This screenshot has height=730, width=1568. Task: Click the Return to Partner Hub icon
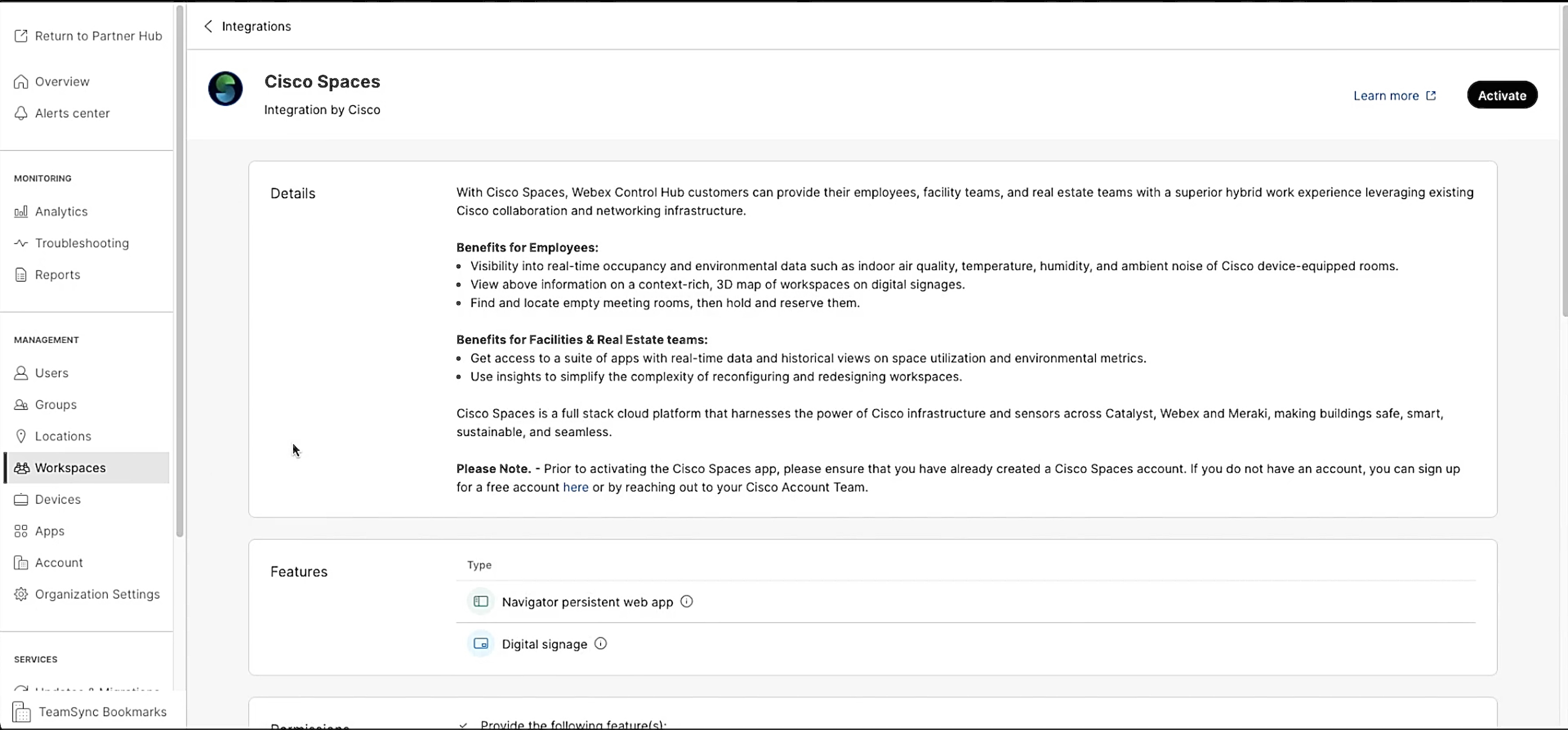pos(21,36)
